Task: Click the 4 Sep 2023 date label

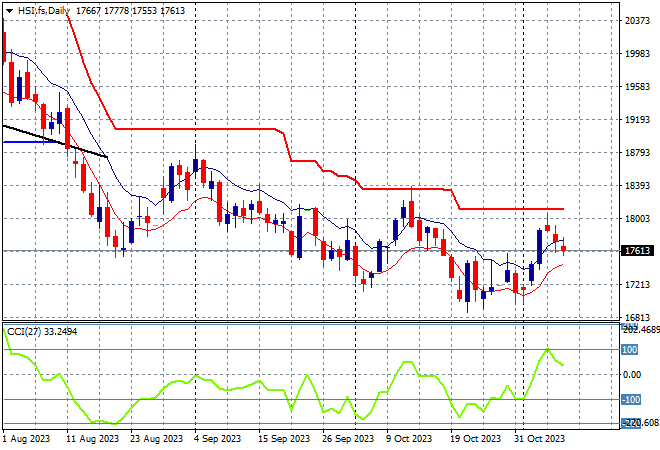Action: pos(218,439)
